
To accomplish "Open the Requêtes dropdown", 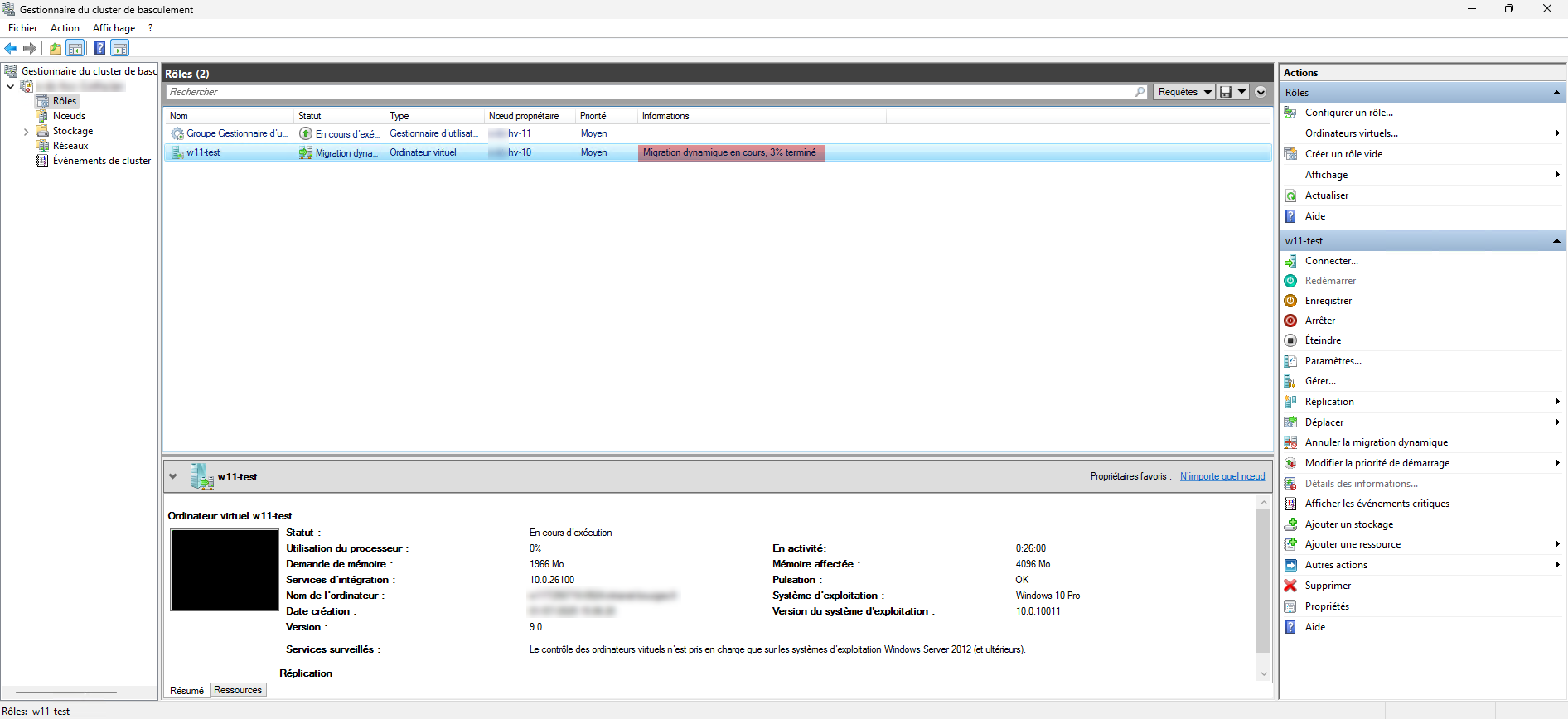I will click(x=1184, y=92).
